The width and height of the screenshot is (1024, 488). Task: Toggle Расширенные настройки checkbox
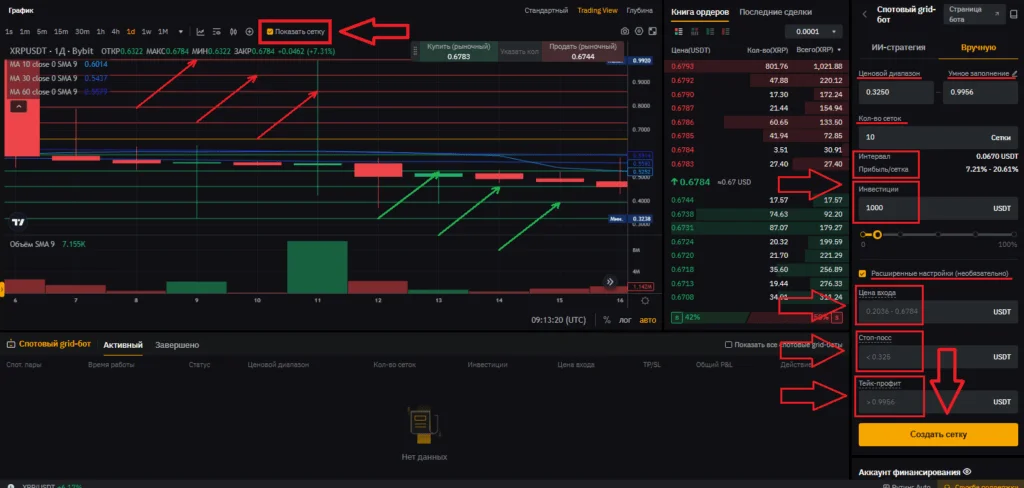tap(863, 273)
